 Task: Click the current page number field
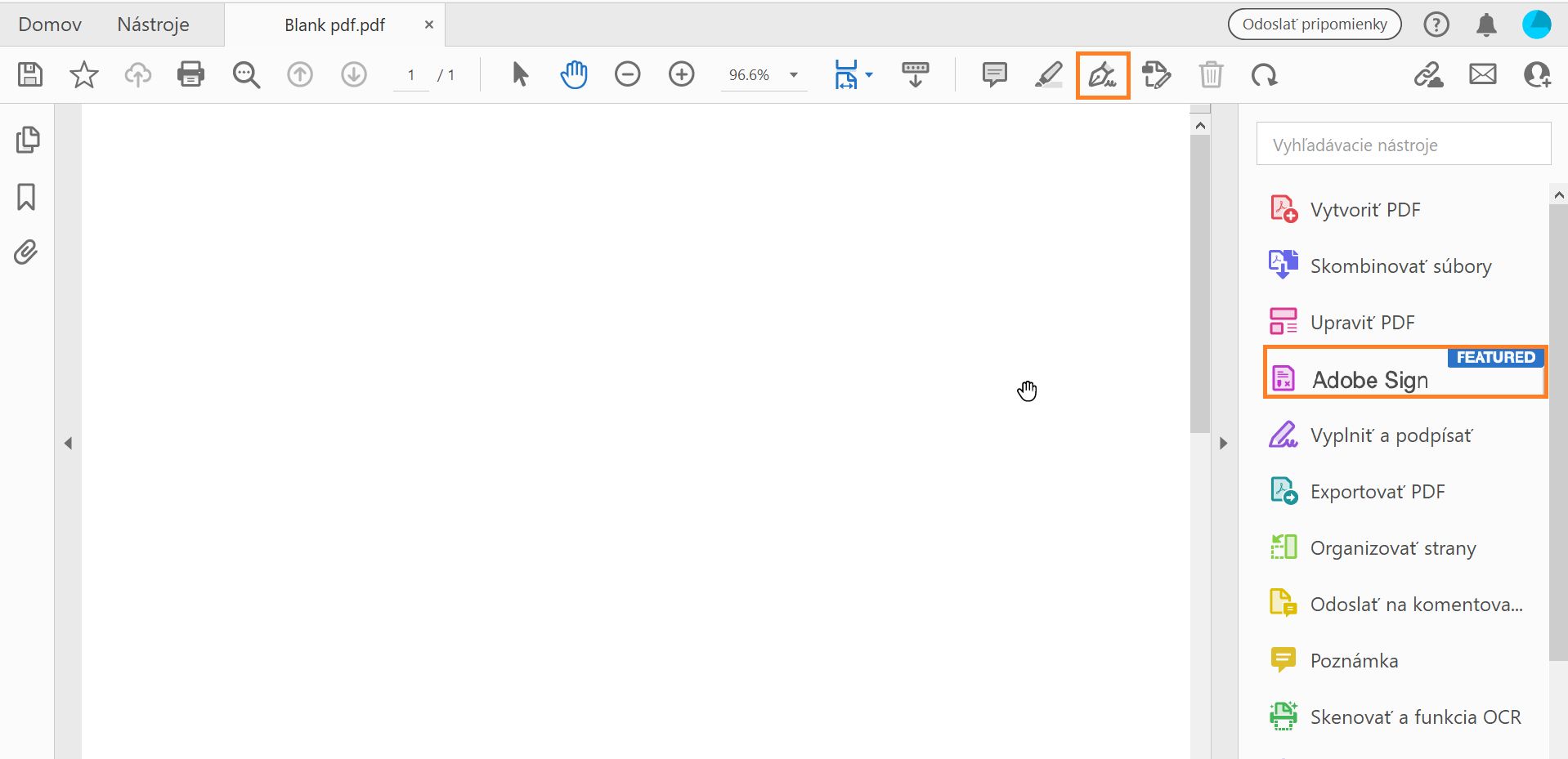pyautogui.click(x=411, y=75)
